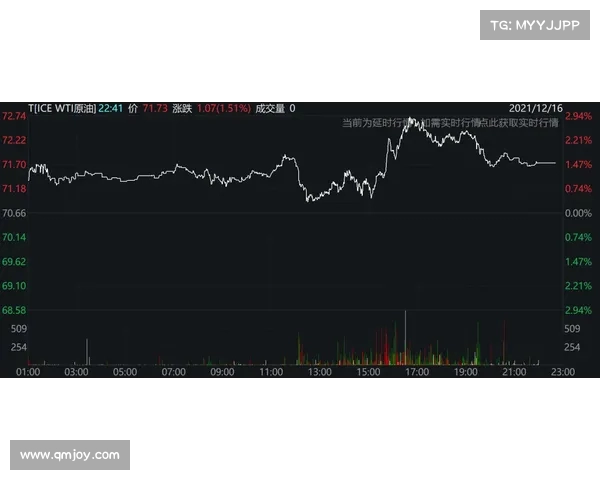The height and width of the screenshot is (480, 600).
Task: Click the TG: MYYJJPP watermark badge
Action: [x=535, y=25]
